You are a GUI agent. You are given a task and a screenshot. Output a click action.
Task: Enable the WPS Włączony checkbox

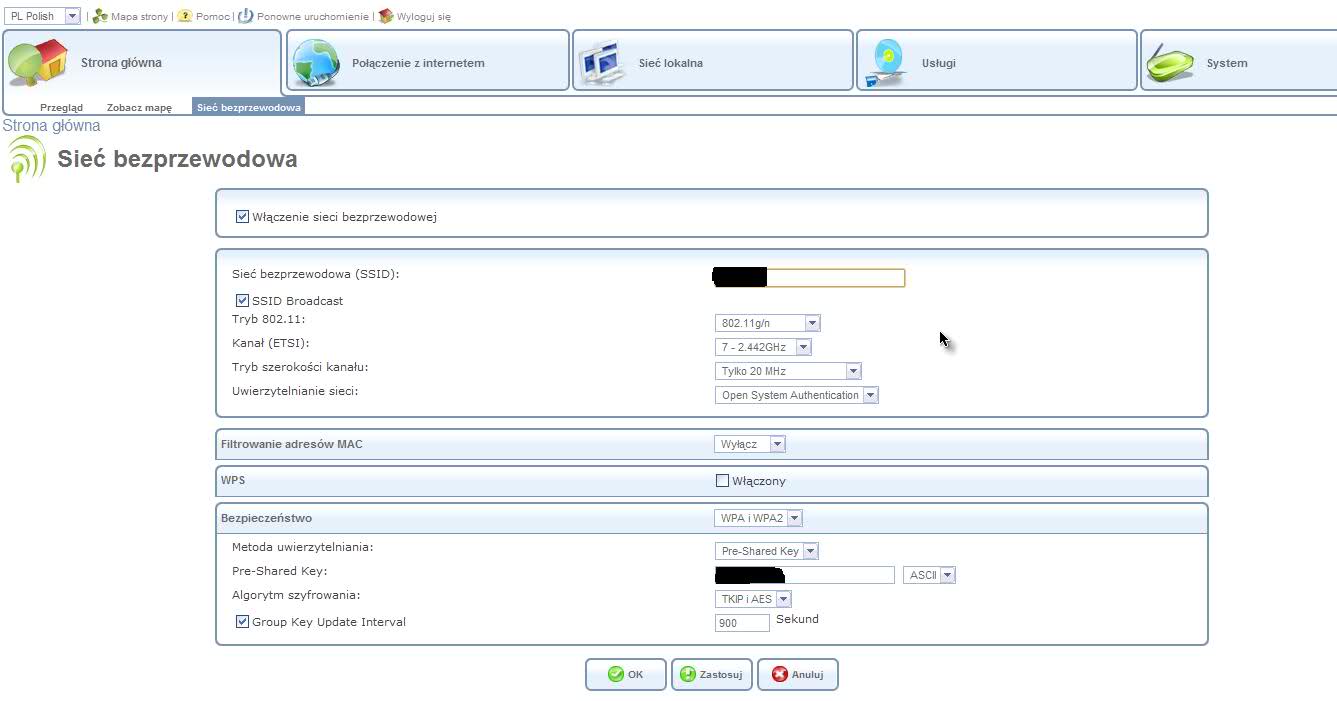[722, 481]
